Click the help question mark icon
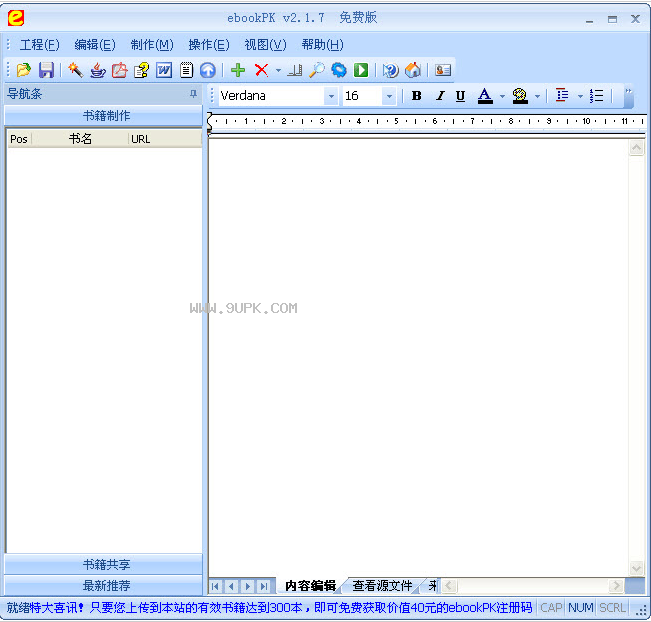Screen dimensions: 651x622 (x=391, y=70)
